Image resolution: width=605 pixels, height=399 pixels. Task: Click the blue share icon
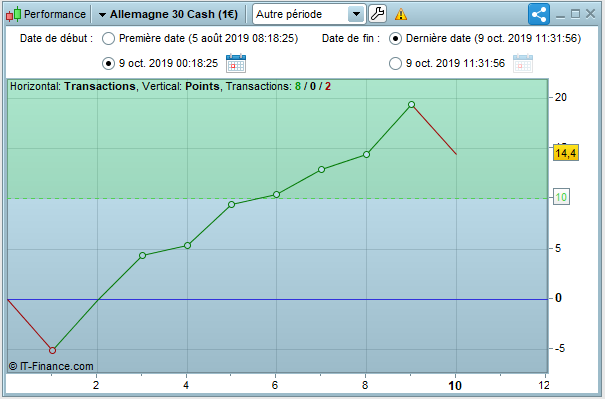[x=539, y=15]
